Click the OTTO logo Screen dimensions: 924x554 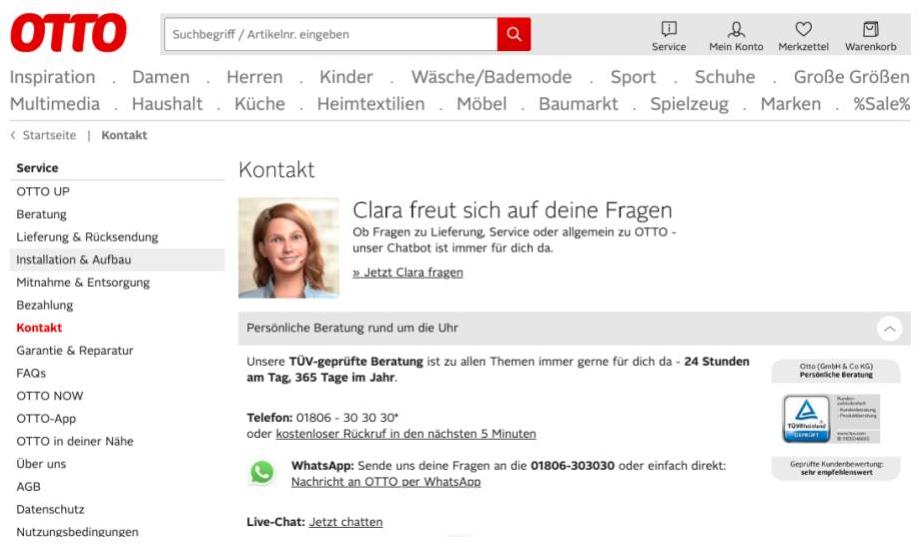(x=68, y=34)
